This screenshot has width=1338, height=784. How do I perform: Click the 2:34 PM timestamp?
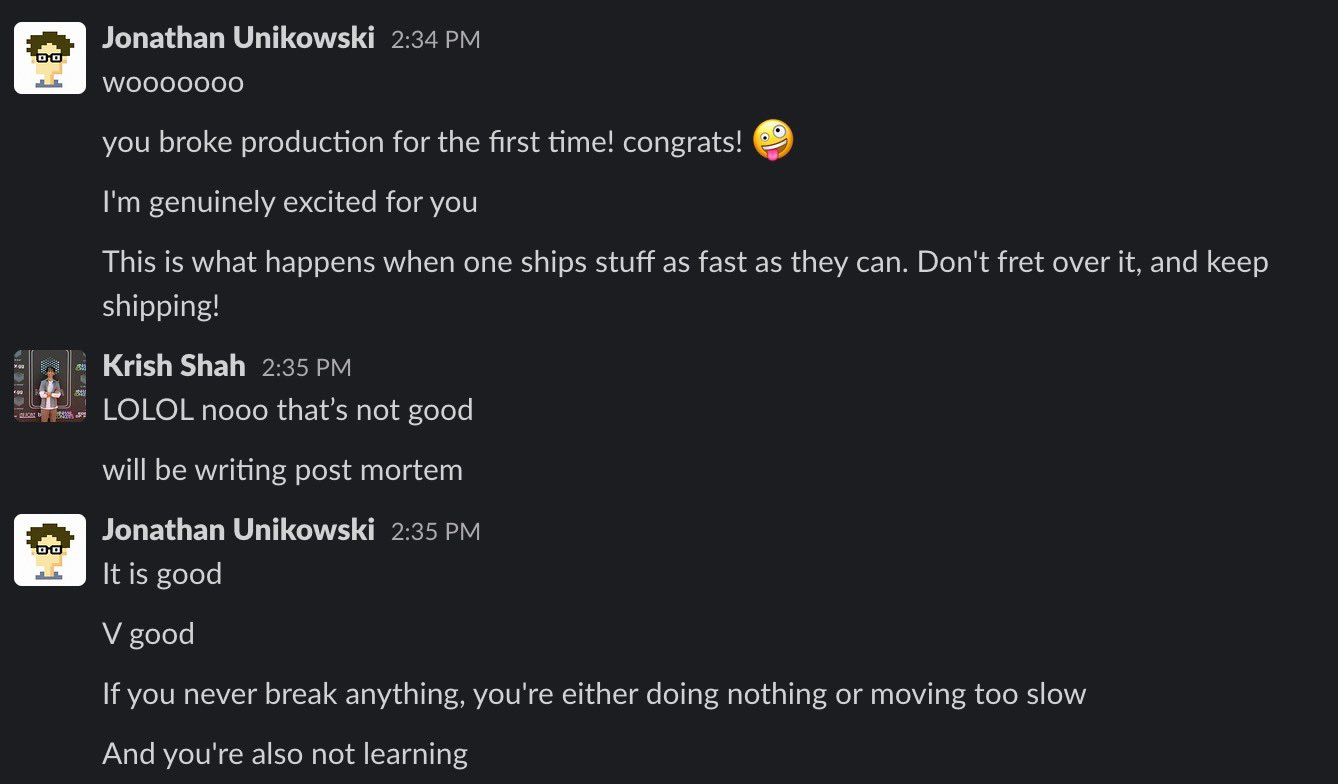click(x=435, y=40)
